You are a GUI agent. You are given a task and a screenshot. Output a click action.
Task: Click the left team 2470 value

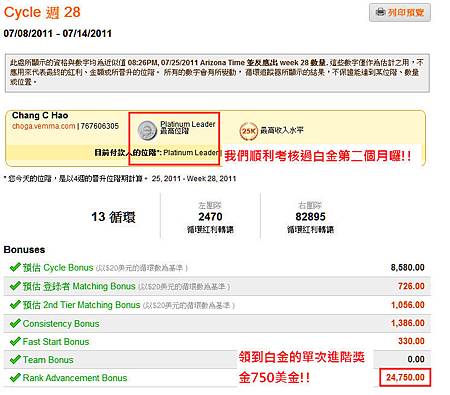210,217
